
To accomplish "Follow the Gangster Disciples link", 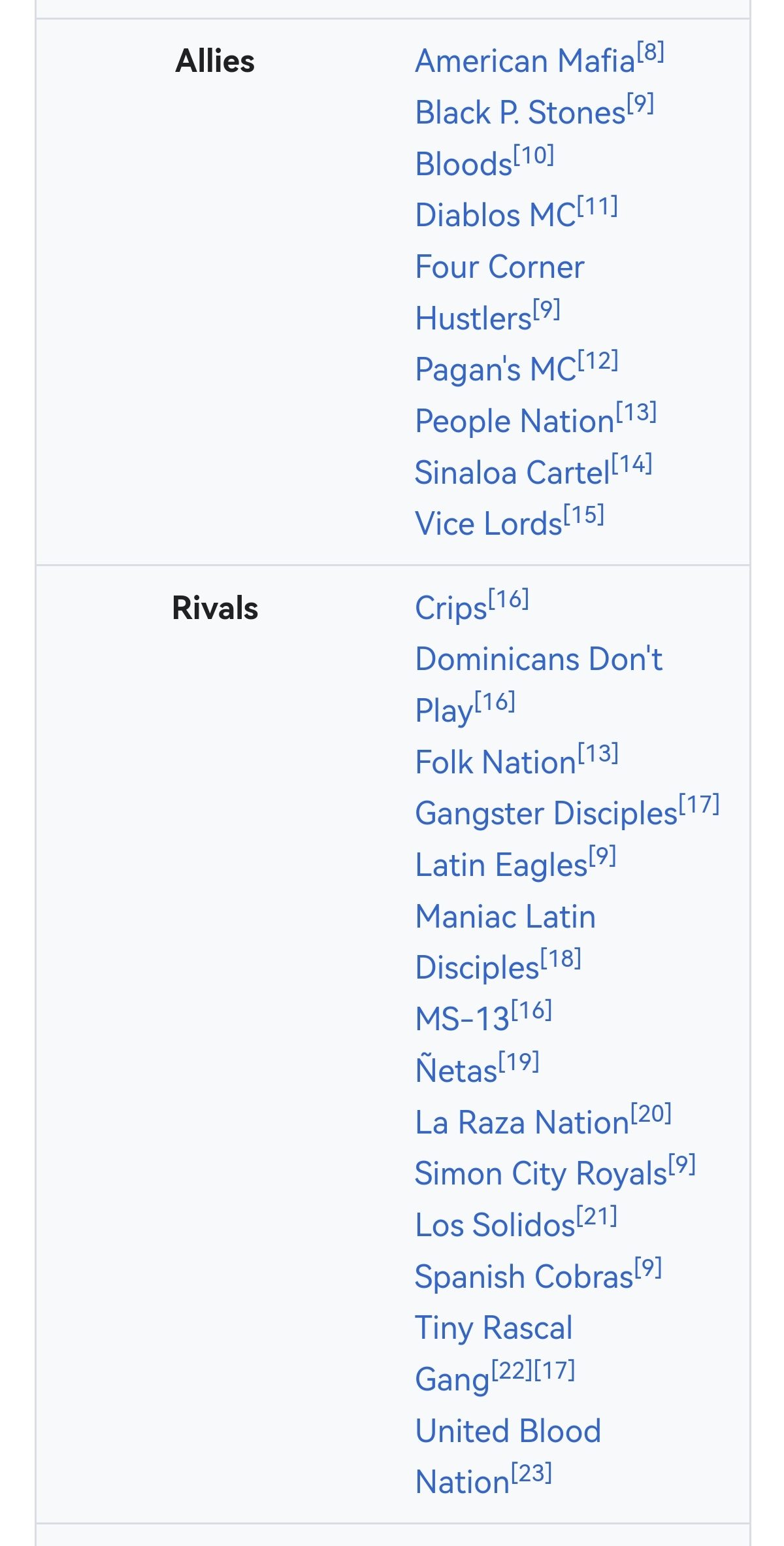I will pos(547,814).
